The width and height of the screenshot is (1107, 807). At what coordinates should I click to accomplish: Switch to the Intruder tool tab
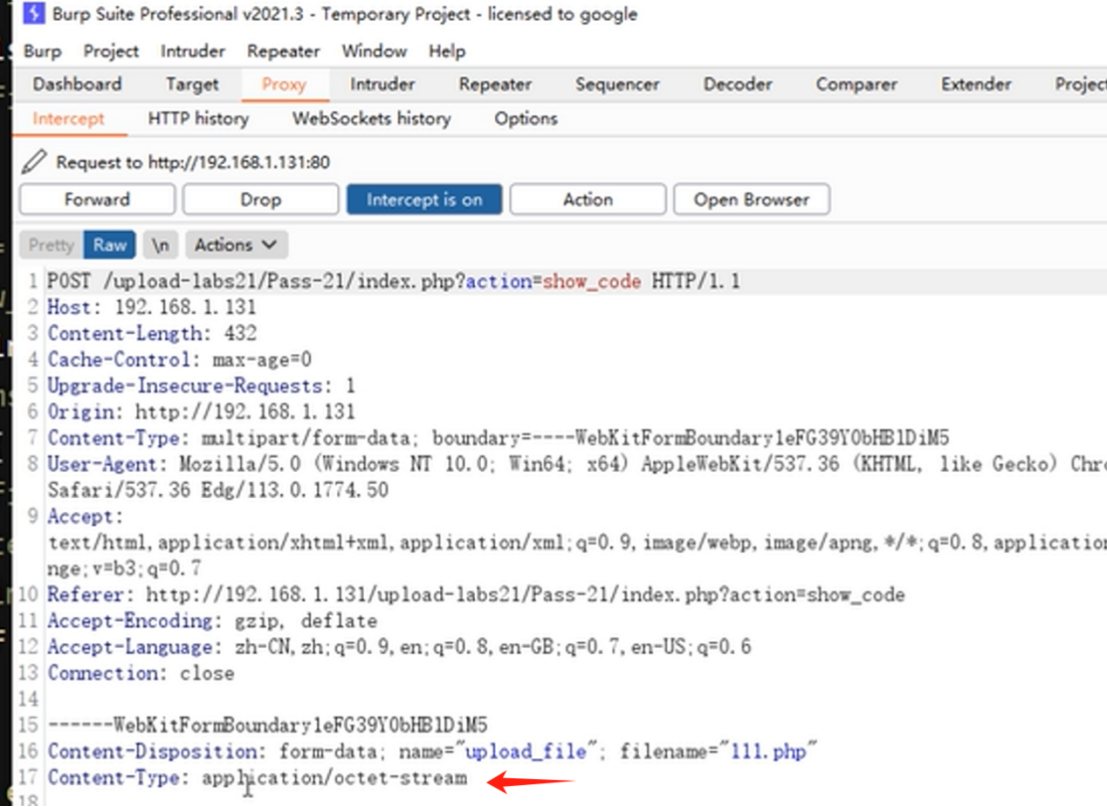[x=382, y=84]
